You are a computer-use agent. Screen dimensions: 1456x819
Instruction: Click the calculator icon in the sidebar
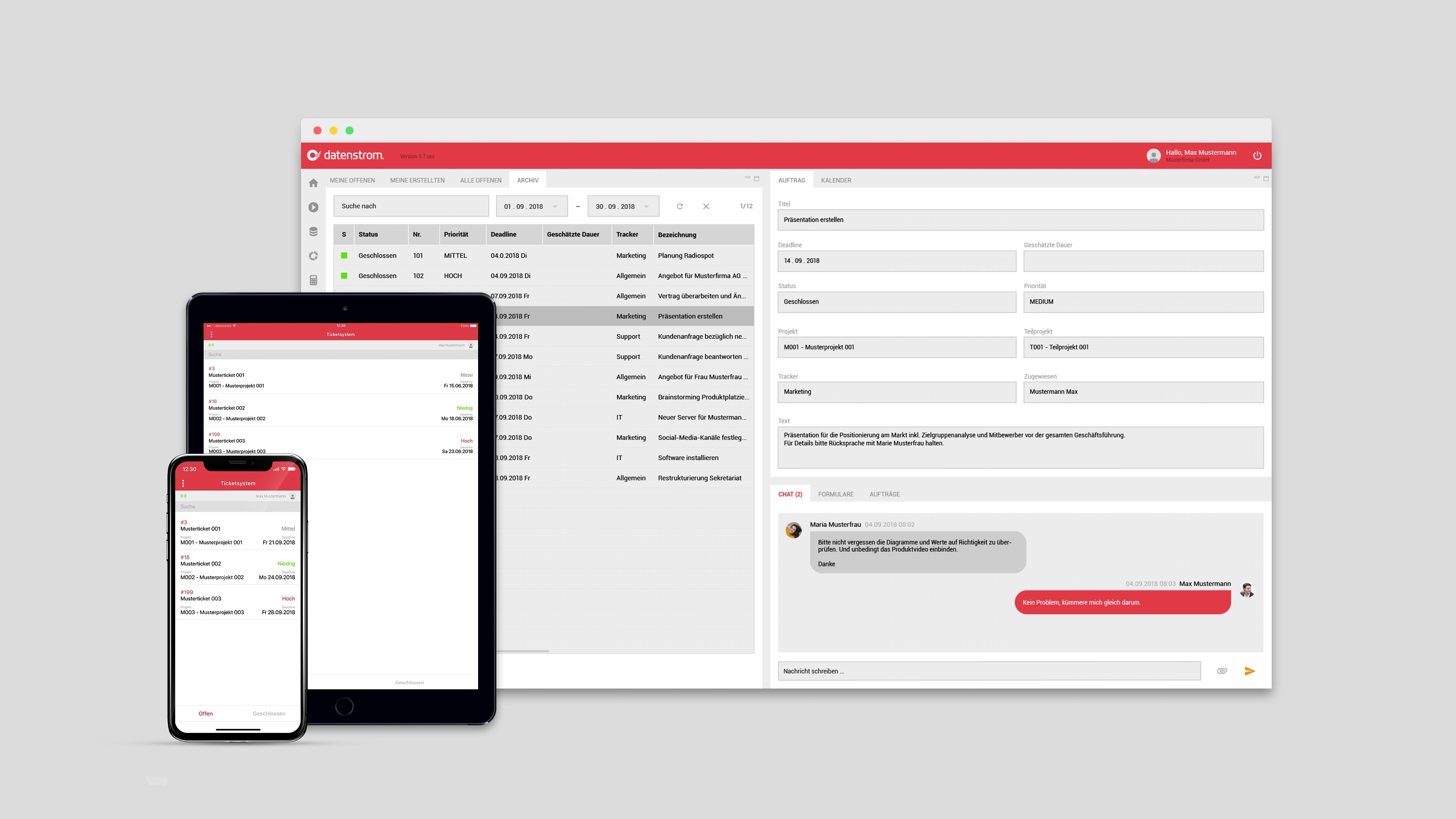pyautogui.click(x=313, y=280)
